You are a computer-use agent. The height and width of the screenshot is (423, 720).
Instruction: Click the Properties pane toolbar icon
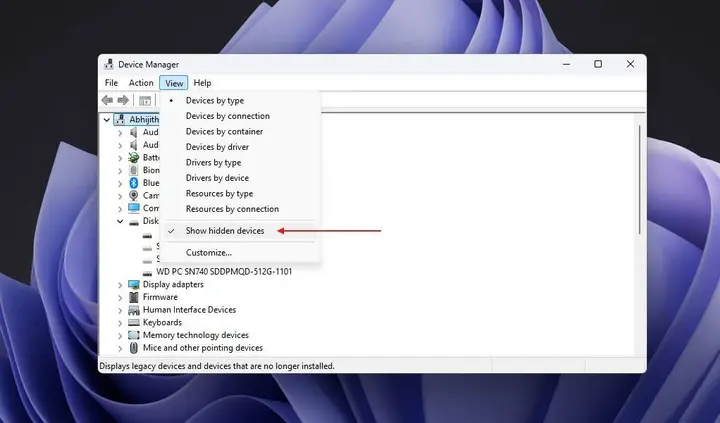click(145, 100)
